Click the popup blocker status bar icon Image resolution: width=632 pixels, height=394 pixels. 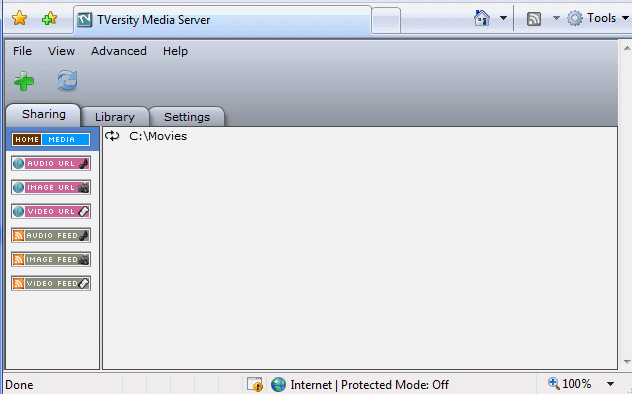point(254,384)
